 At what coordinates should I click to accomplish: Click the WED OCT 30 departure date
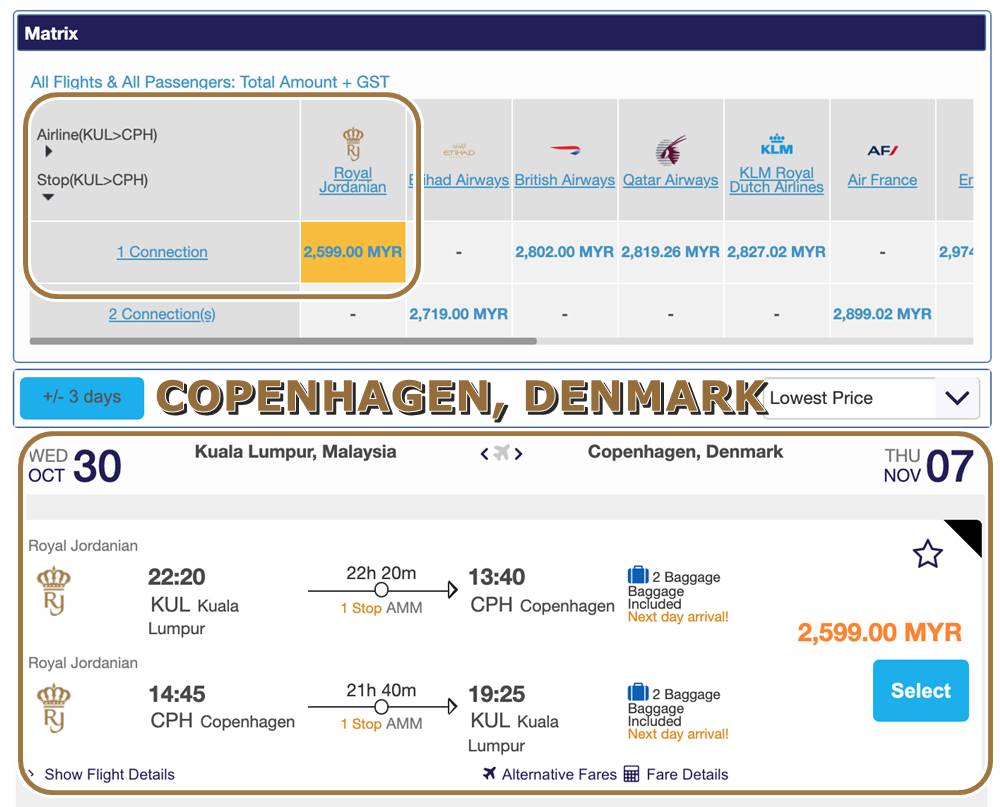[x=75, y=466]
